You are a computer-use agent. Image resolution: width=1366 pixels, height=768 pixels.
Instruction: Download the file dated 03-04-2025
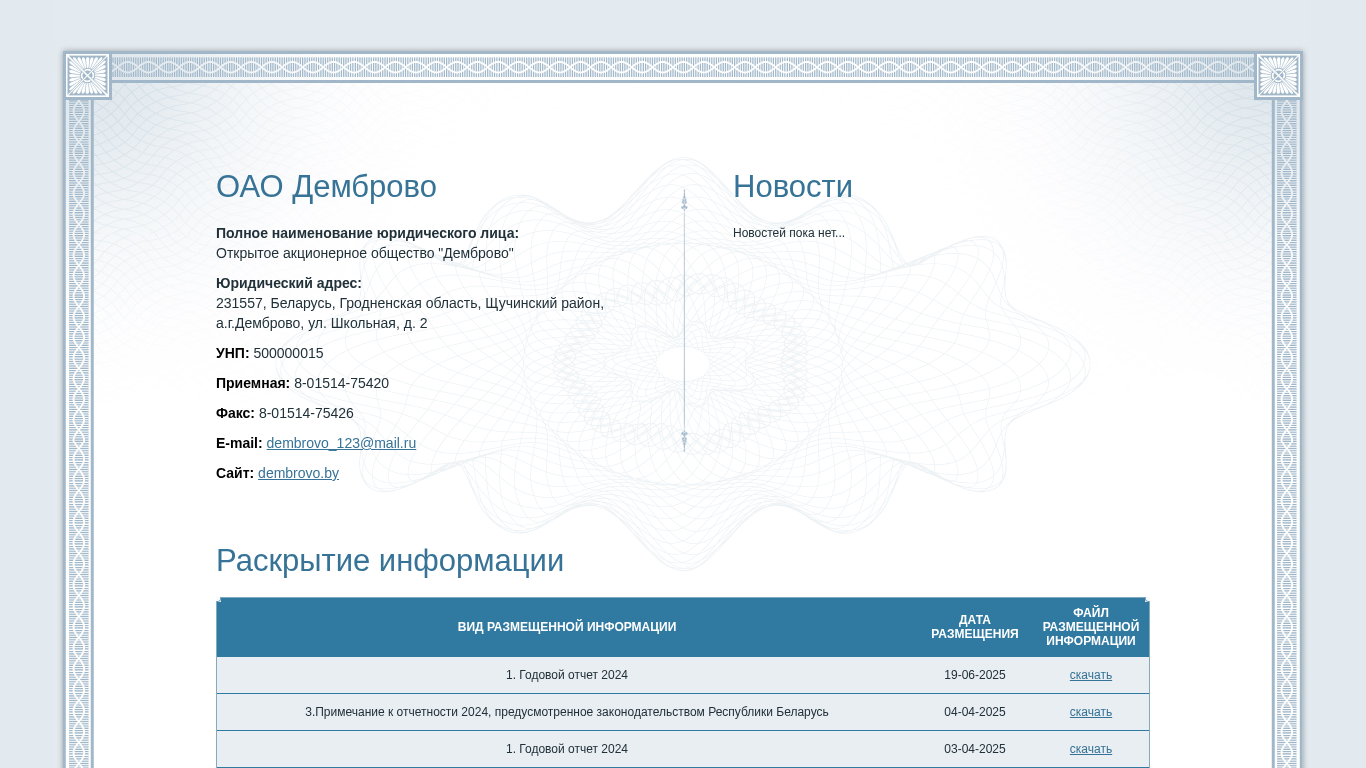point(1090,749)
